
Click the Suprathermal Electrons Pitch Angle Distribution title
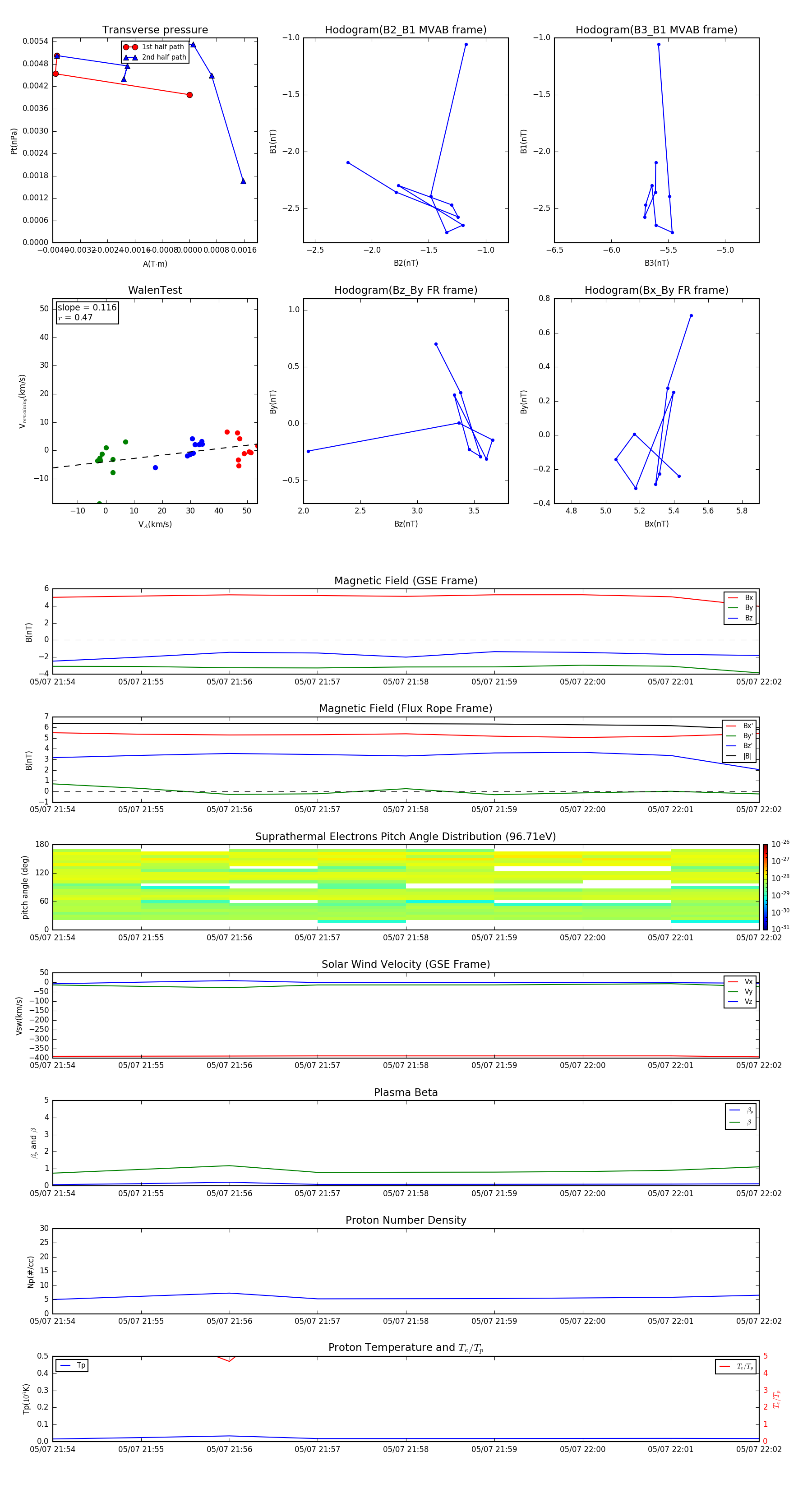coord(406,837)
